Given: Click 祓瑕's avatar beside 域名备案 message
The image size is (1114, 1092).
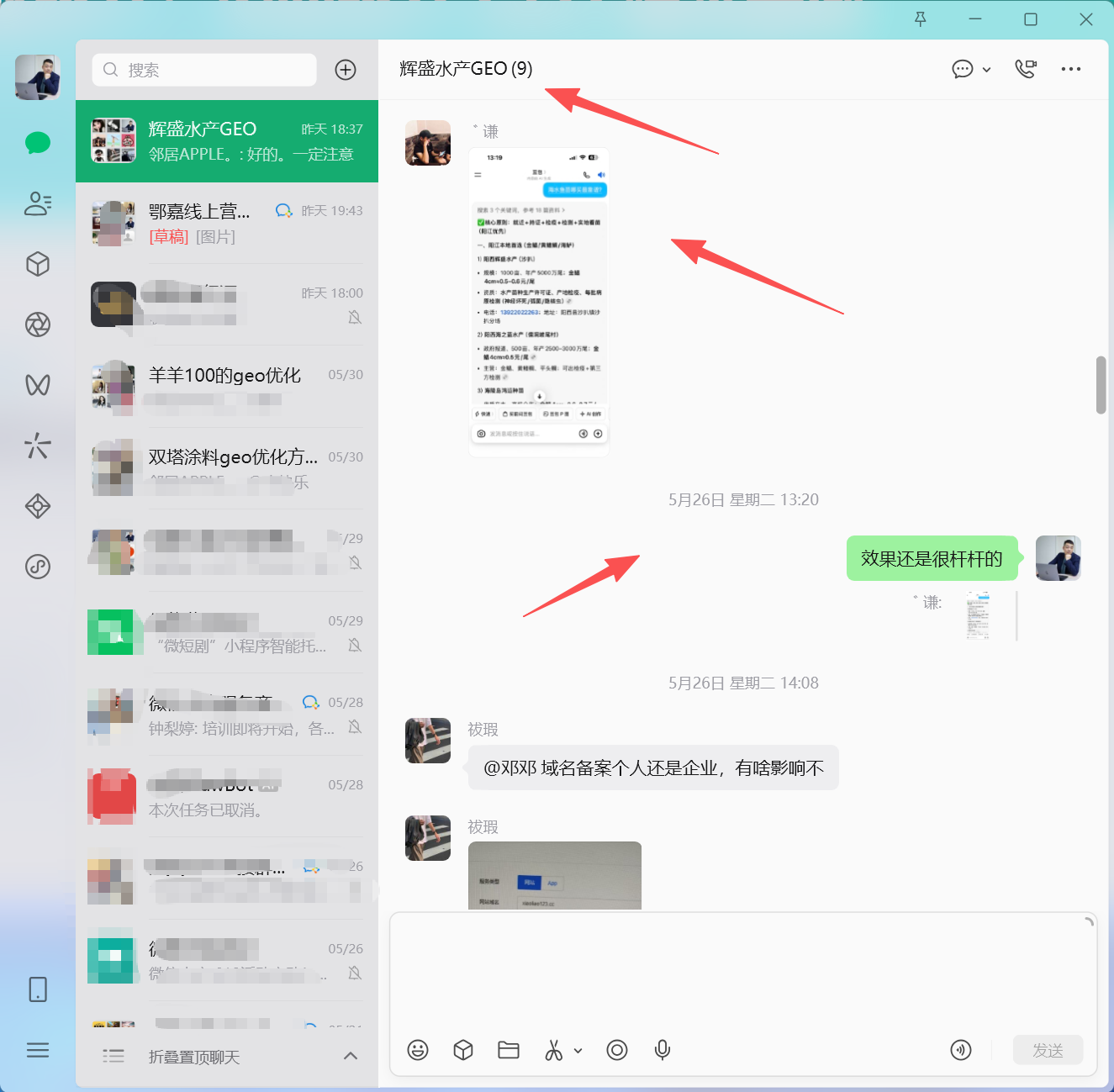Looking at the screenshot, I should tap(428, 741).
